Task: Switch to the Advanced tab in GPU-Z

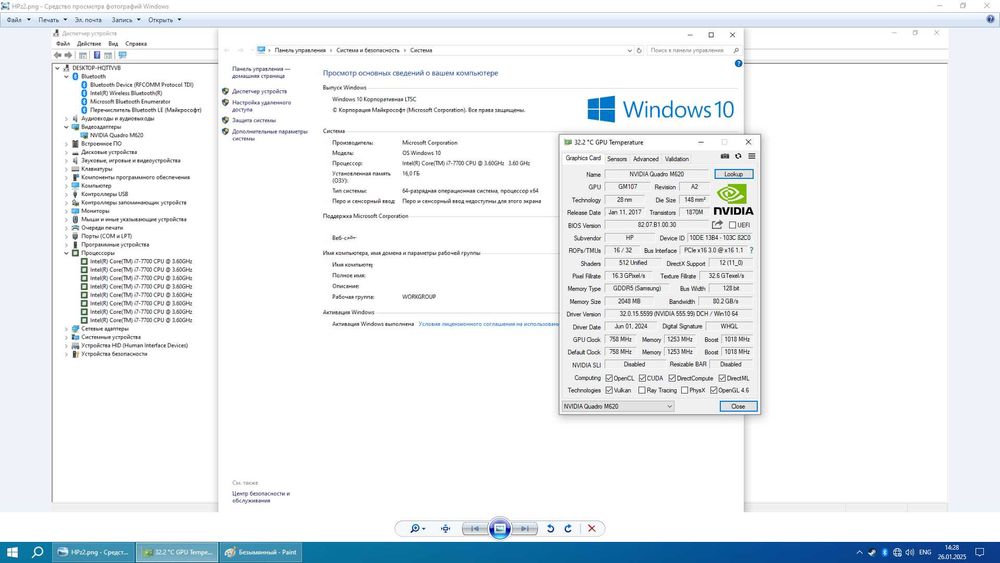Action: coord(645,159)
